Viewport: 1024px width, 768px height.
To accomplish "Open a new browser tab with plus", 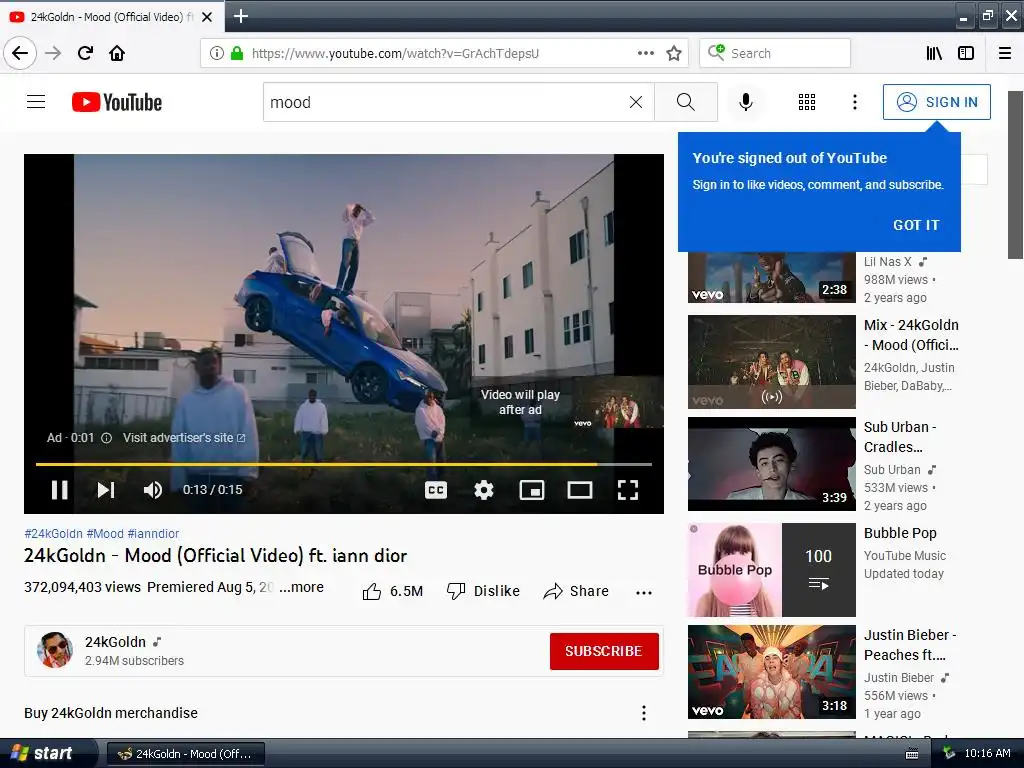I will 241,16.
